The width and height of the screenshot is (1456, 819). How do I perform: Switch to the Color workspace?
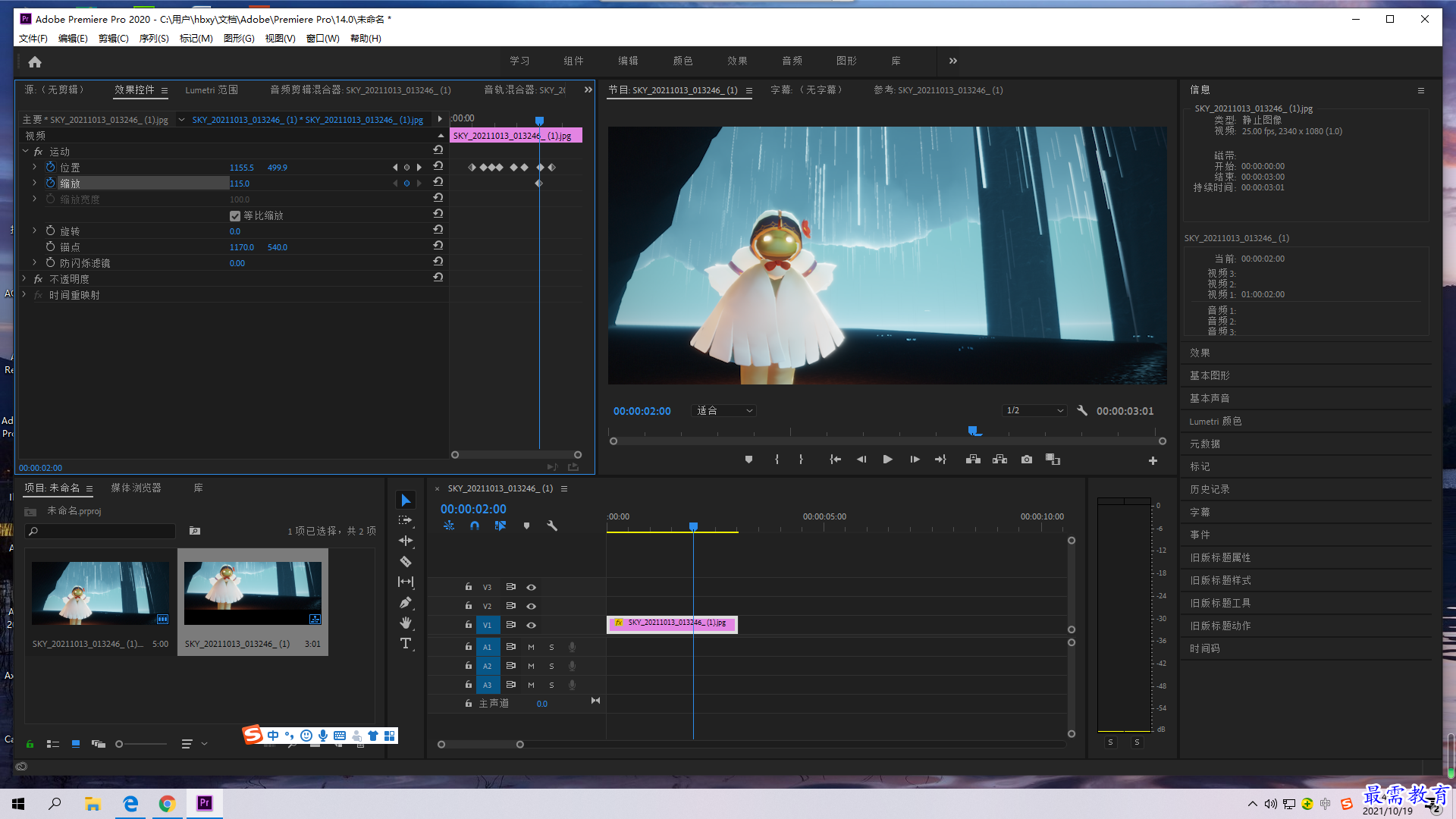tap(682, 61)
